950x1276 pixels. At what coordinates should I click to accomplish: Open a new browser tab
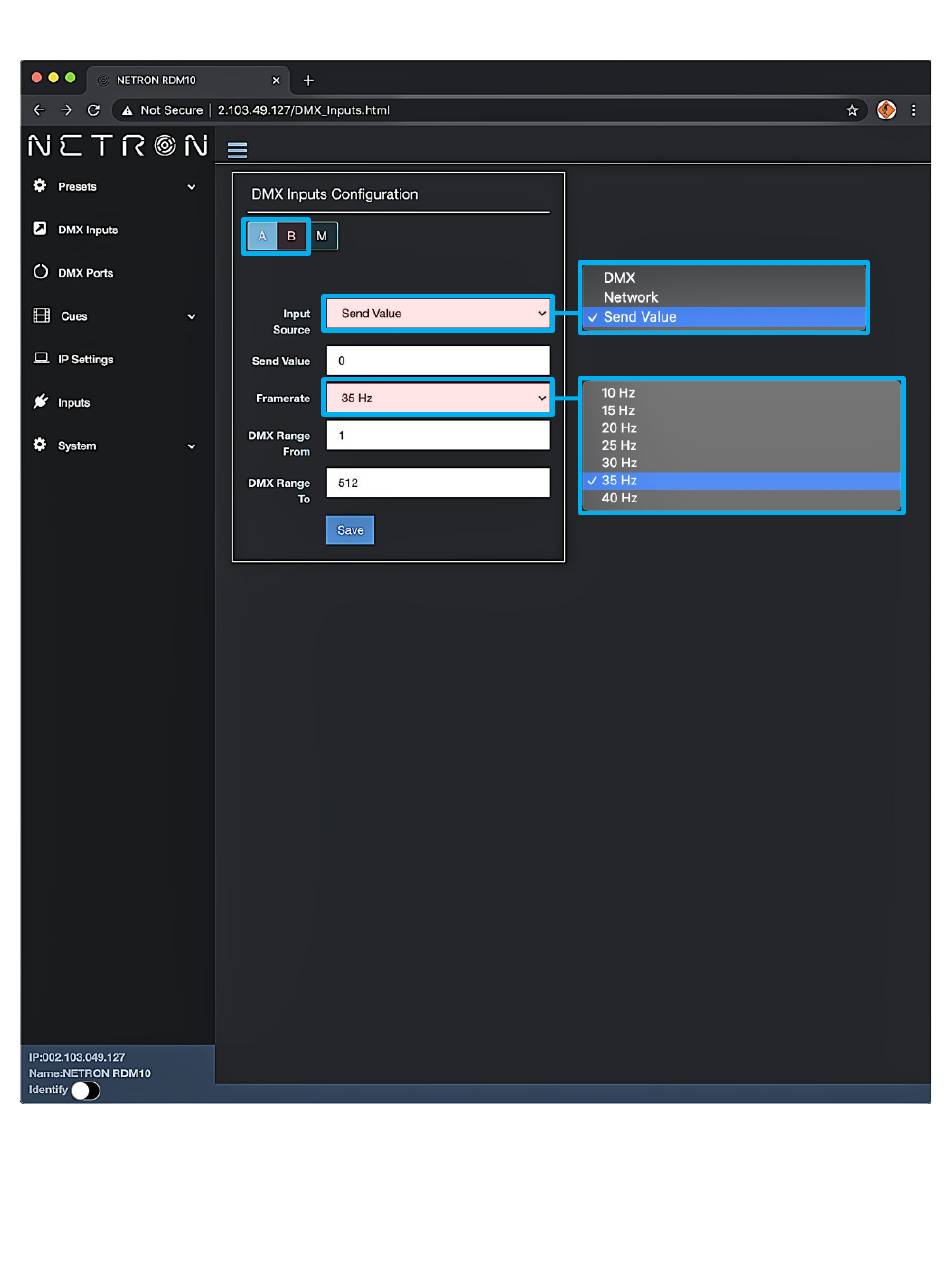[x=308, y=80]
